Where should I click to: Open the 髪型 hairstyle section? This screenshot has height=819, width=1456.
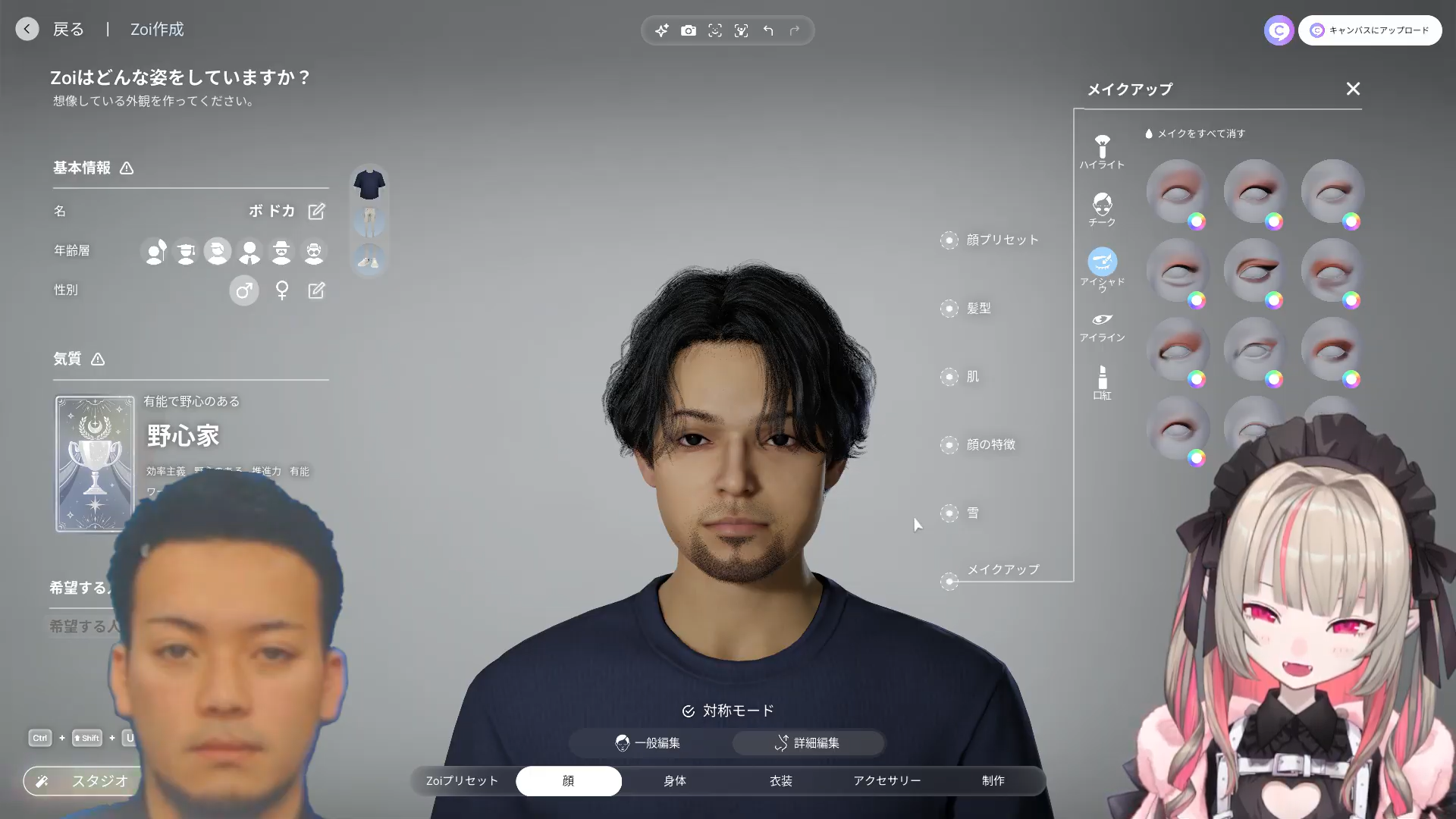[966, 309]
